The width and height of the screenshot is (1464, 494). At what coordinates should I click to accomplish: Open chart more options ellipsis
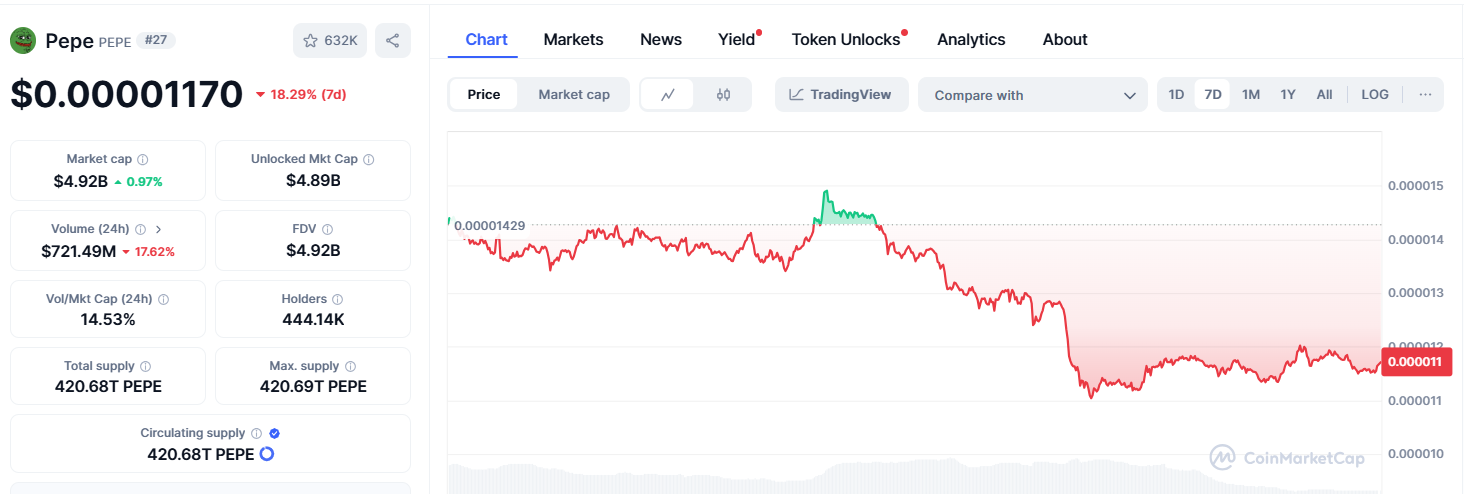pyautogui.click(x=1425, y=95)
